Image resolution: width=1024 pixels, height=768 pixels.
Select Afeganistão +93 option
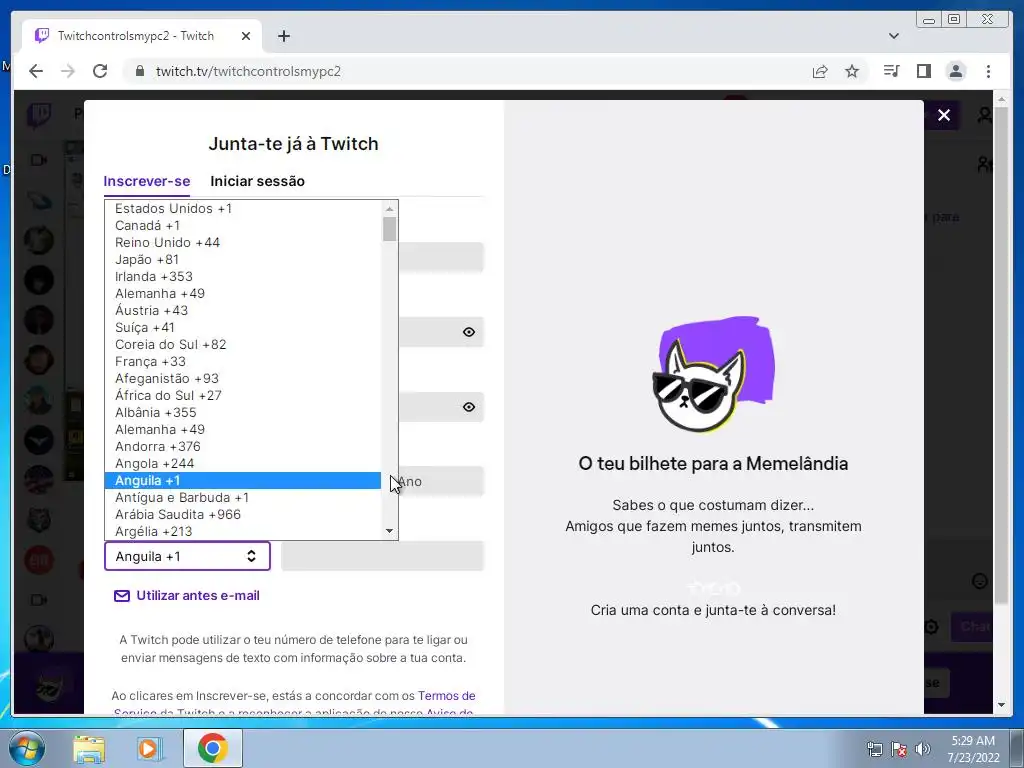[x=242, y=379]
